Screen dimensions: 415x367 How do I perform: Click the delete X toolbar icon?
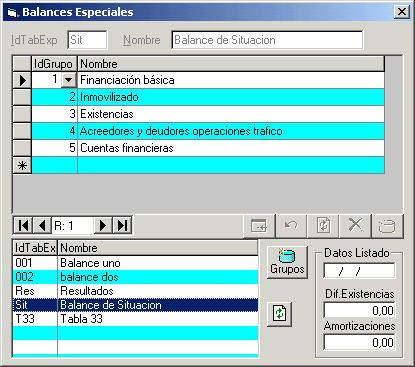(355, 226)
